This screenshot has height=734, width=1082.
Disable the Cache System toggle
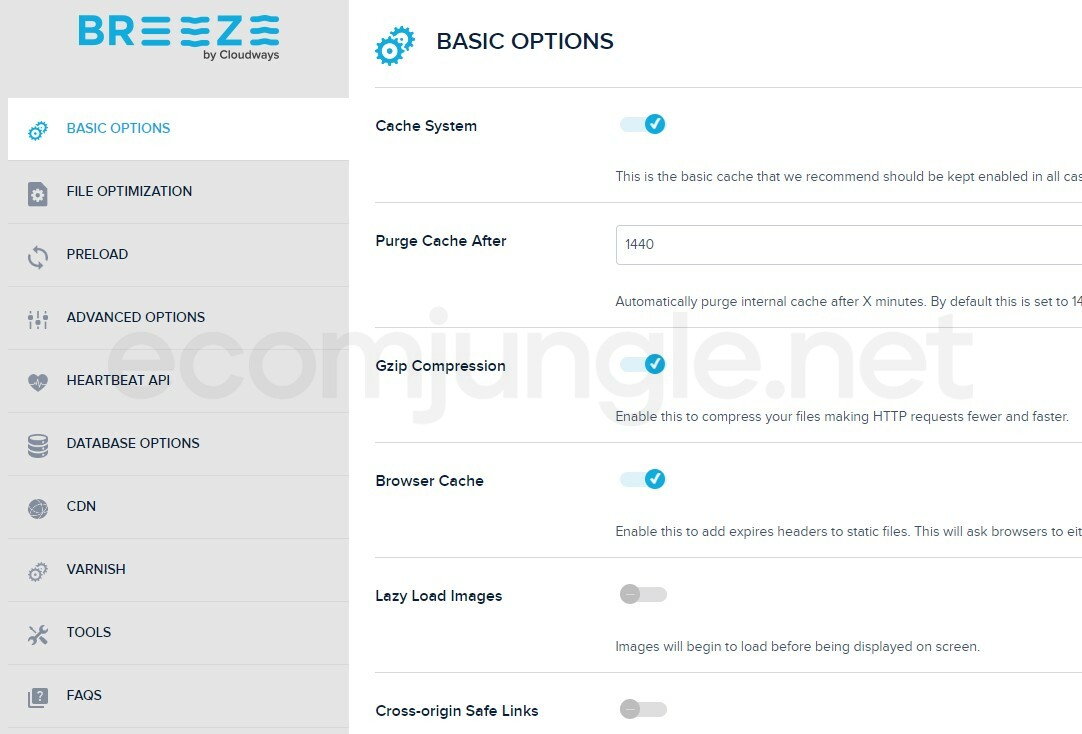[x=643, y=125]
